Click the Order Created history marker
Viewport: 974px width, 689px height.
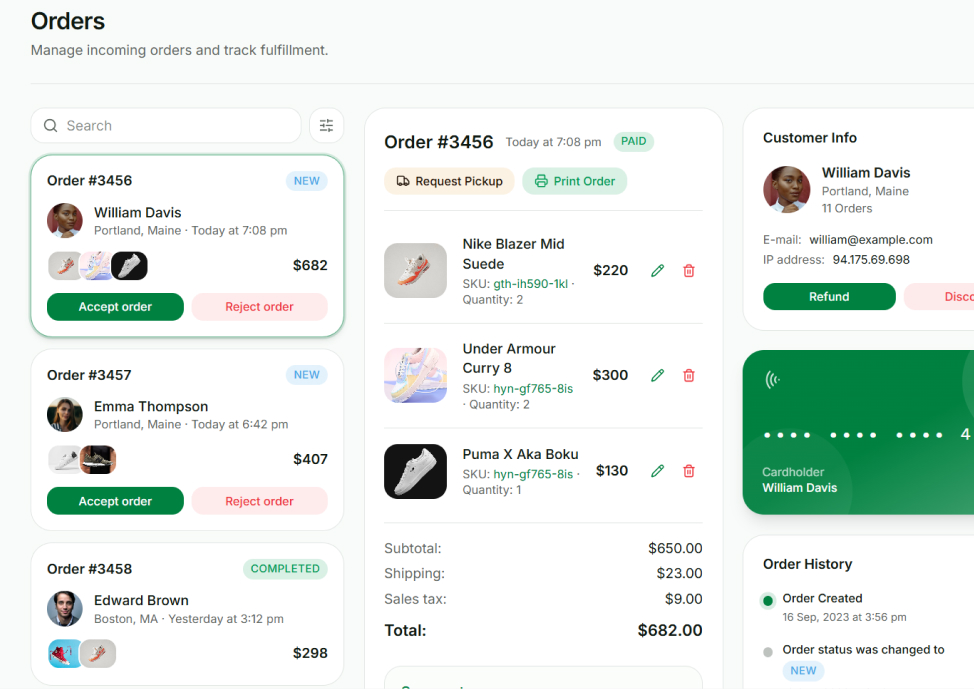[768, 601]
